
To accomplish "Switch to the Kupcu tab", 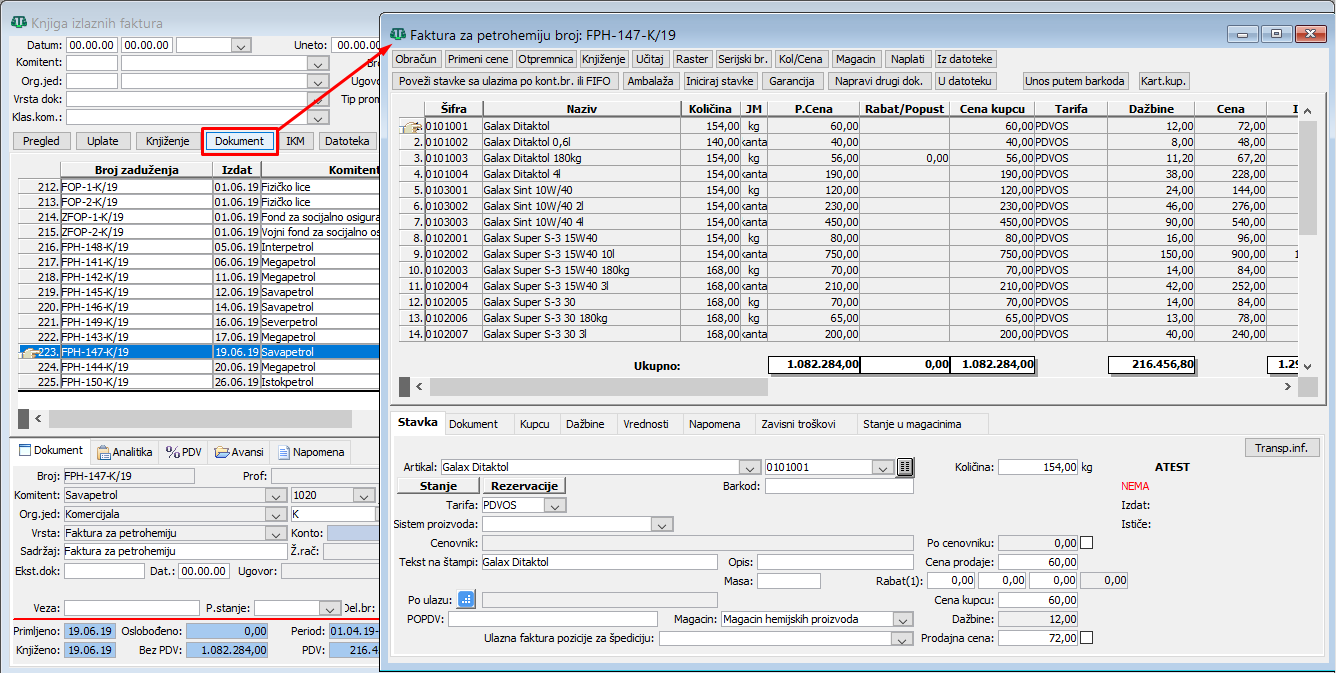I will coord(535,424).
